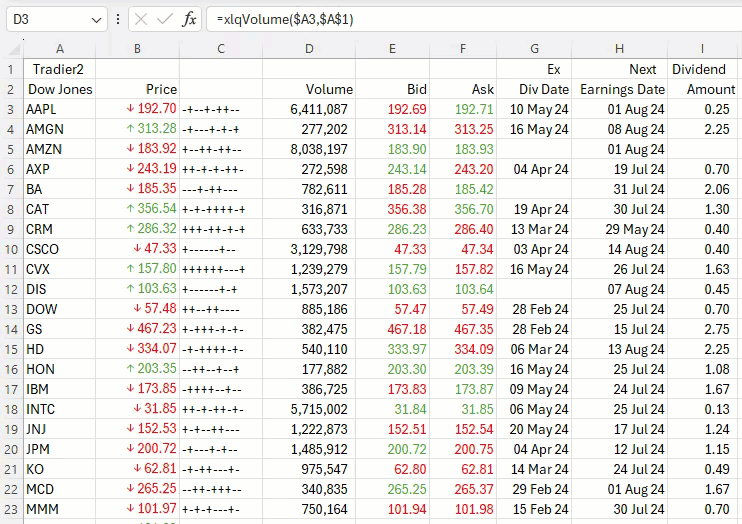
Task: Click the formula bar options dots handle
Action: click(x=118, y=19)
